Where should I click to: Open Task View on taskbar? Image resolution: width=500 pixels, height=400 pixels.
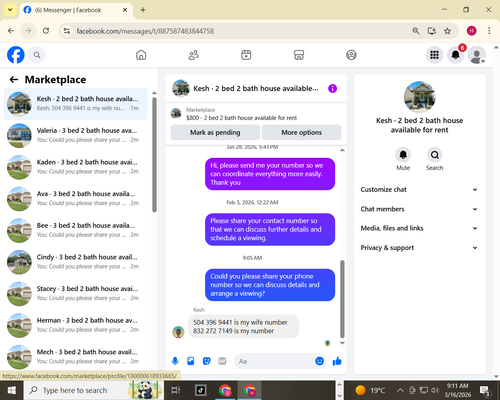pos(176,390)
